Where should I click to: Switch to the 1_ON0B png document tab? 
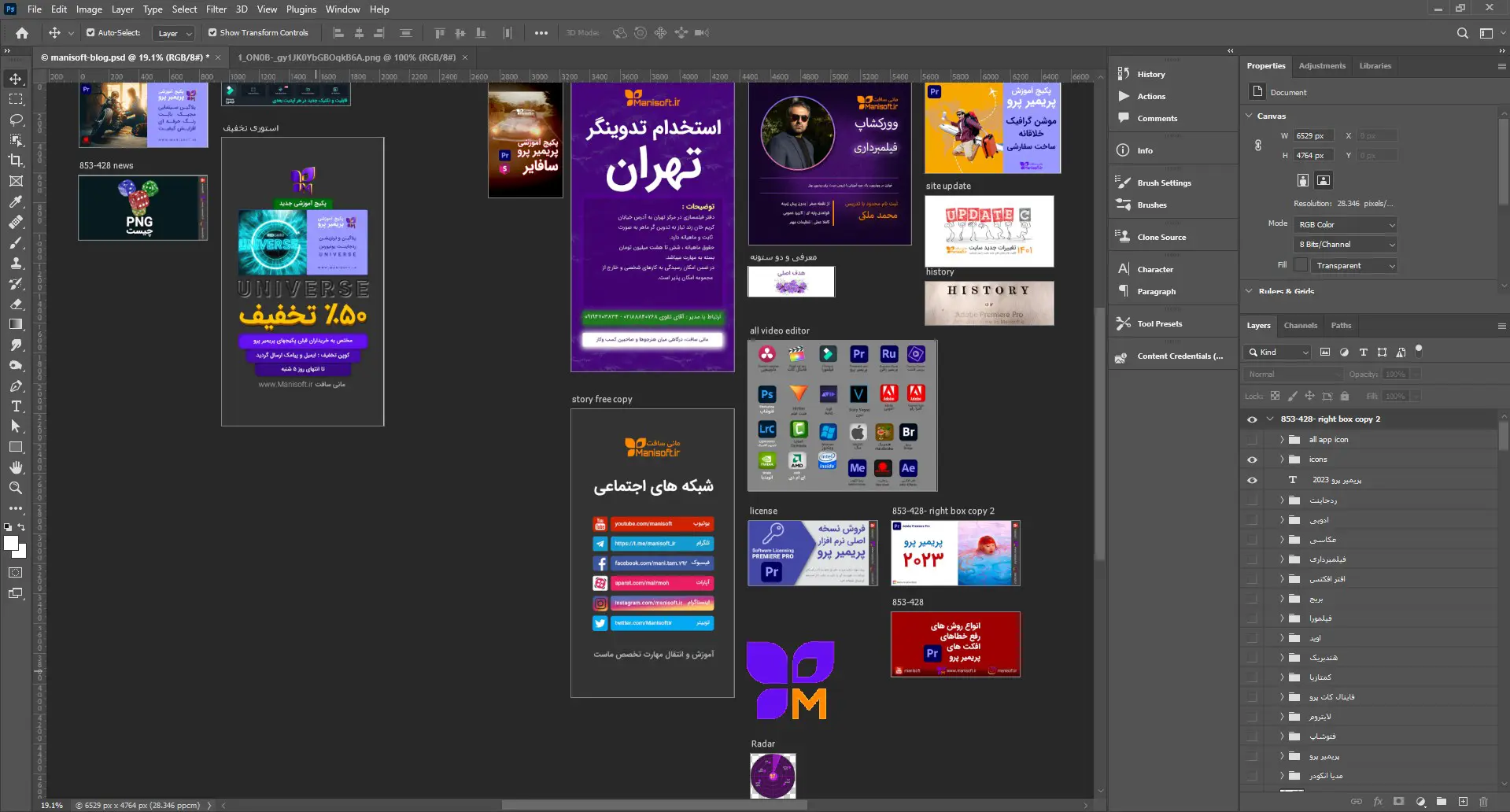[x=346, y=57]
